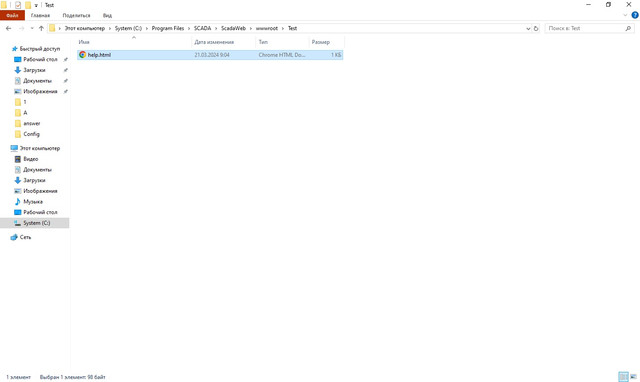Open Видео under Этот компьютер

point(31,159)
